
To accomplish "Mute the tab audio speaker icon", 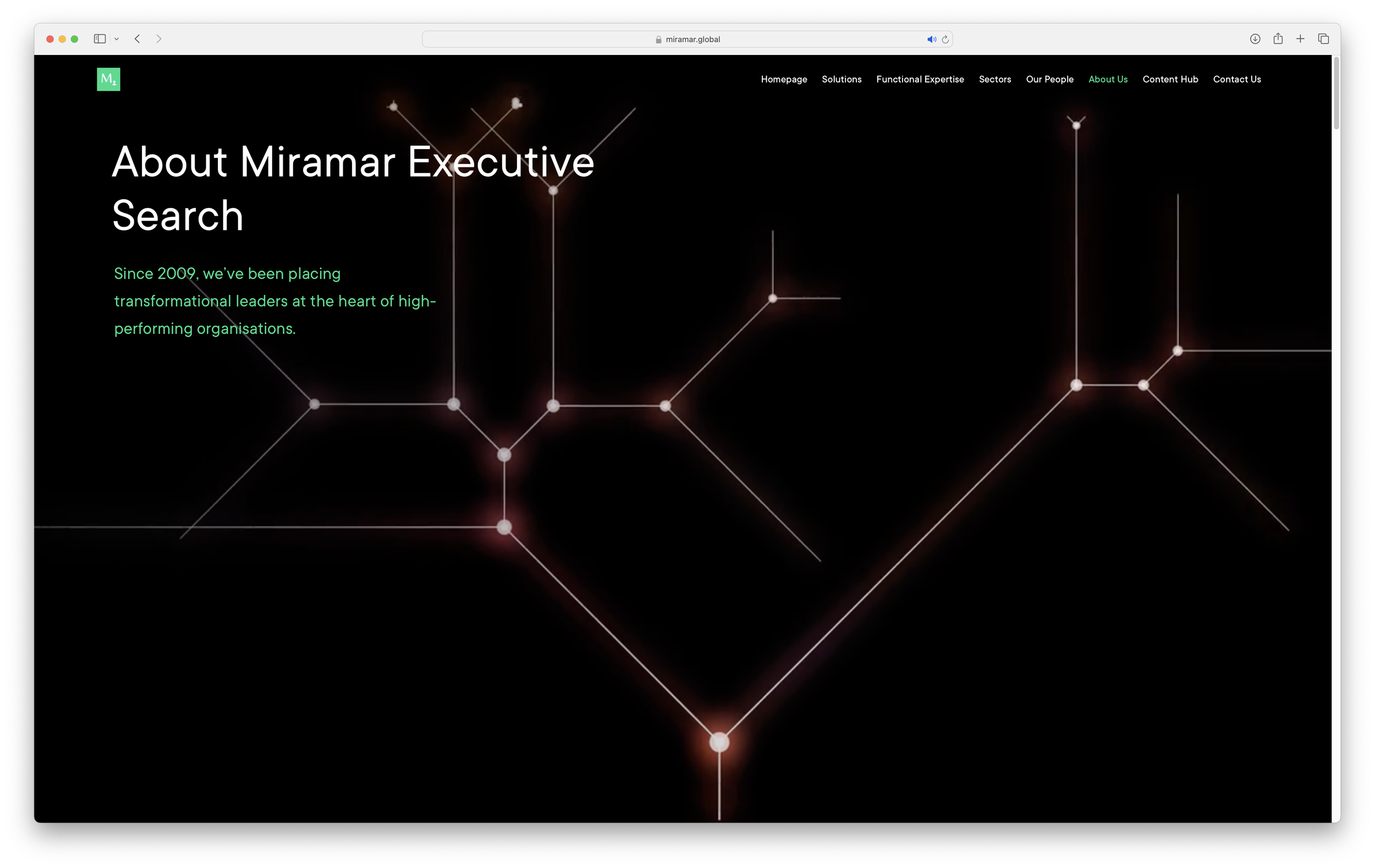I will coord(931,40).
